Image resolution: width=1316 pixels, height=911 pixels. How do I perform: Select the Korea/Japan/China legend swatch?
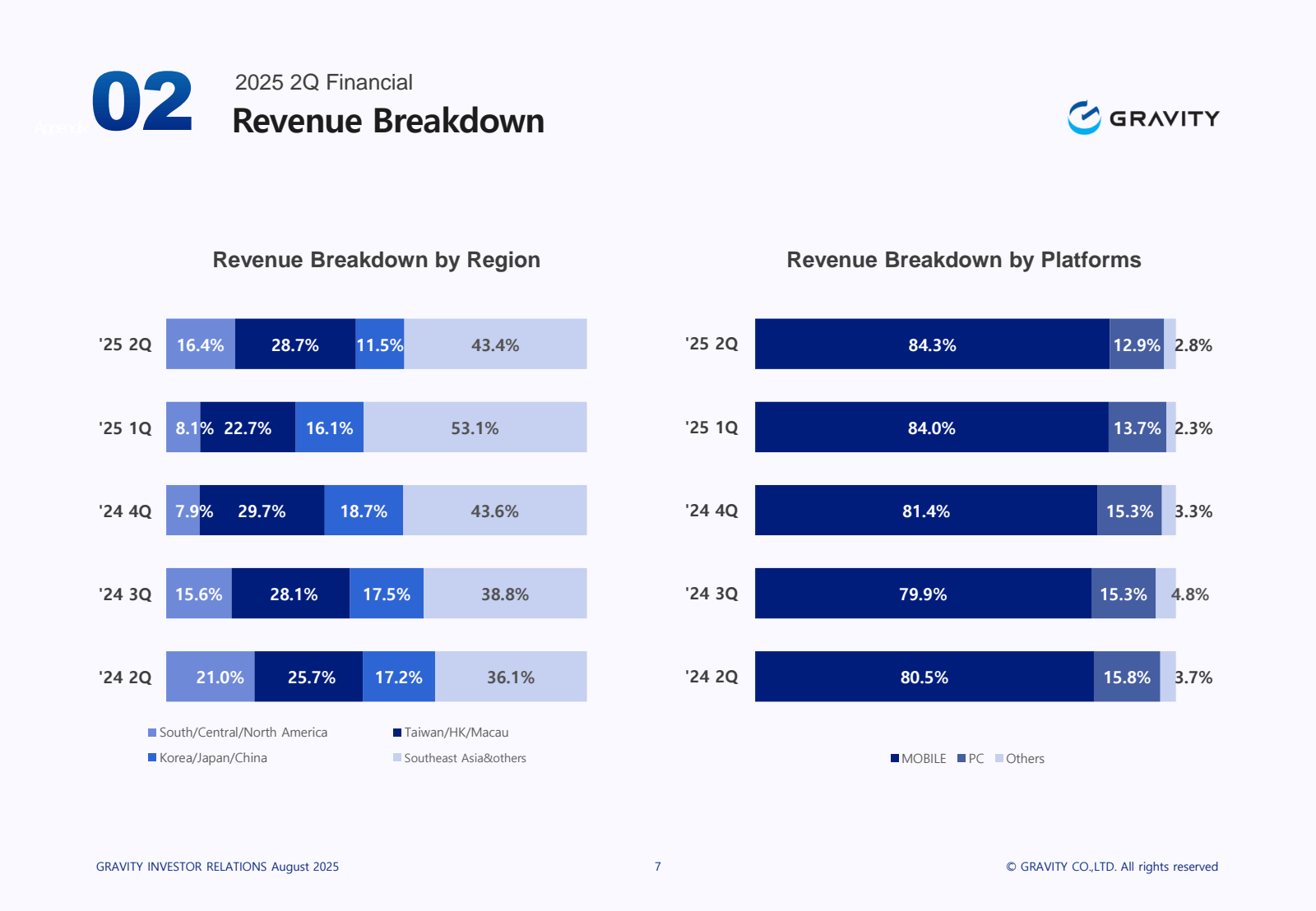pos(152,757)
